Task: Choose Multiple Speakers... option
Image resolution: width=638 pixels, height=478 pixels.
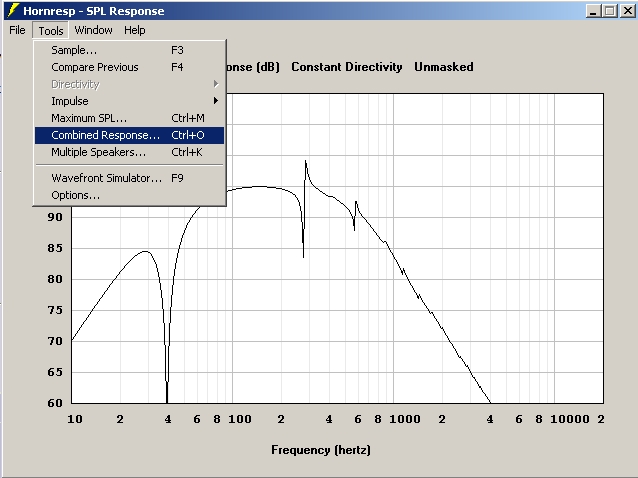Action: click(x=129, y=152)
